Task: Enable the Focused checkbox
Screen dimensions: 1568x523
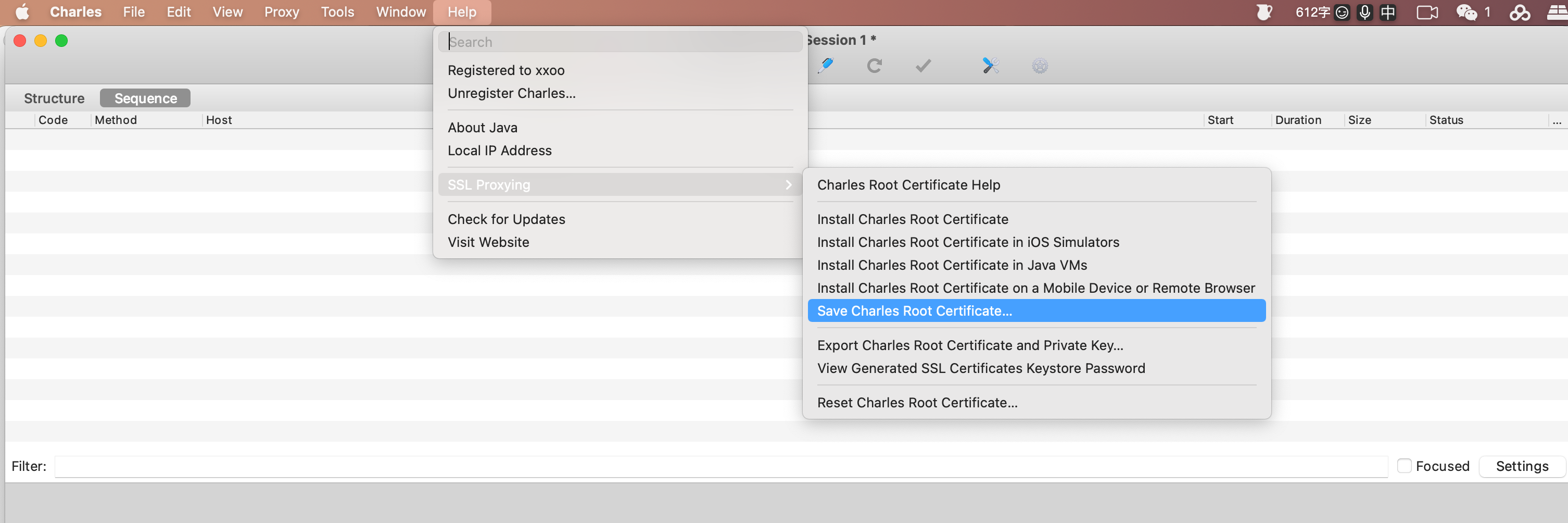Action: point(1403,466)
